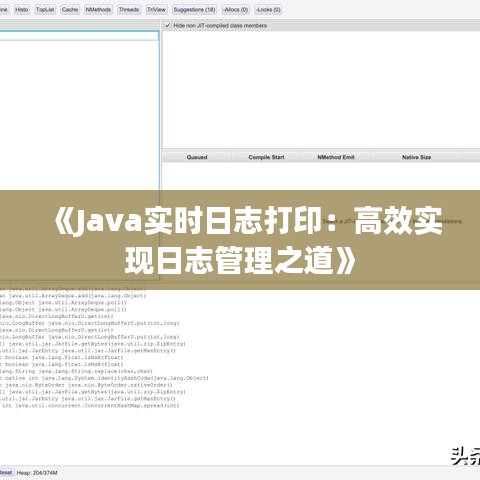Open Suggestions (18) report

[x=194, y=10]
